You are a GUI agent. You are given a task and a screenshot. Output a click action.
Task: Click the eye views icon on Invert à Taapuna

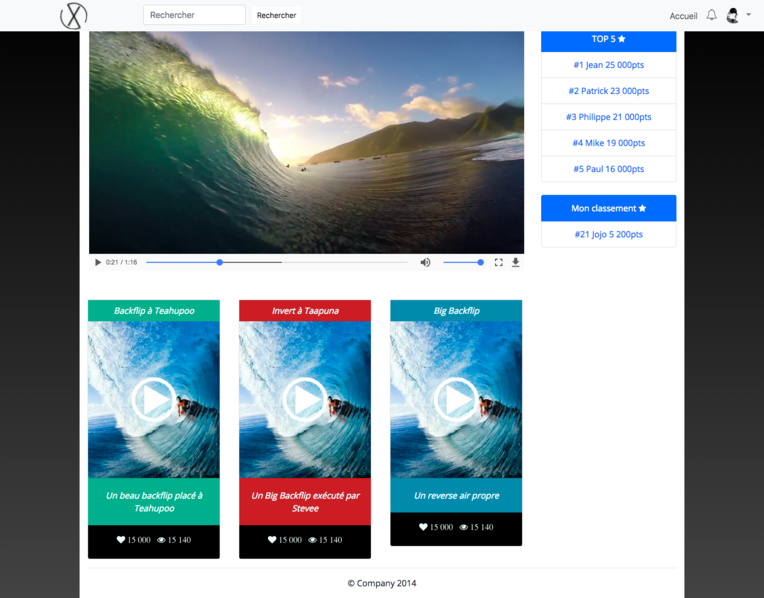312,540
